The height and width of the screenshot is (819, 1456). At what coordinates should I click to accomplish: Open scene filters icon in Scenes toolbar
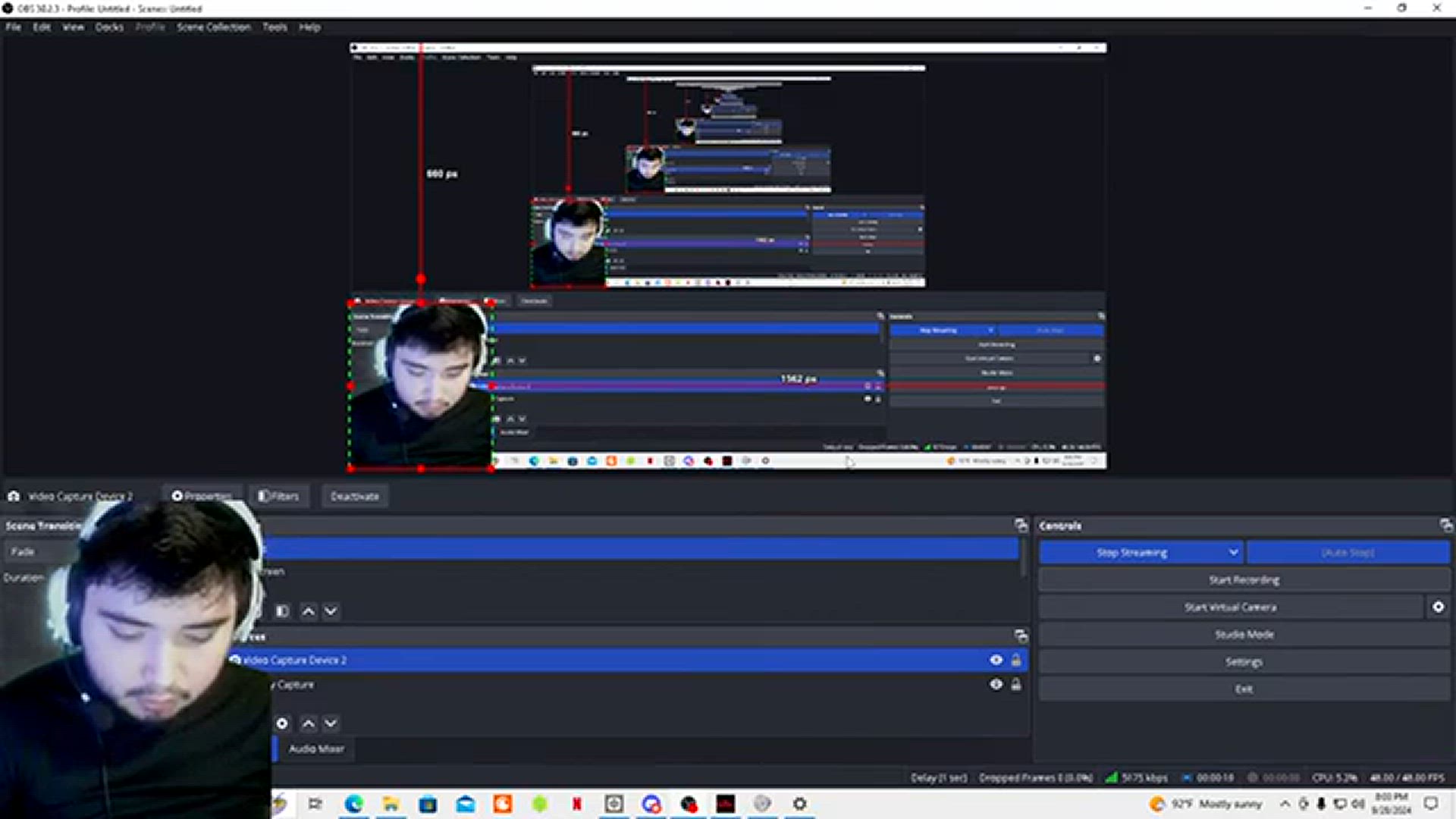282,611
